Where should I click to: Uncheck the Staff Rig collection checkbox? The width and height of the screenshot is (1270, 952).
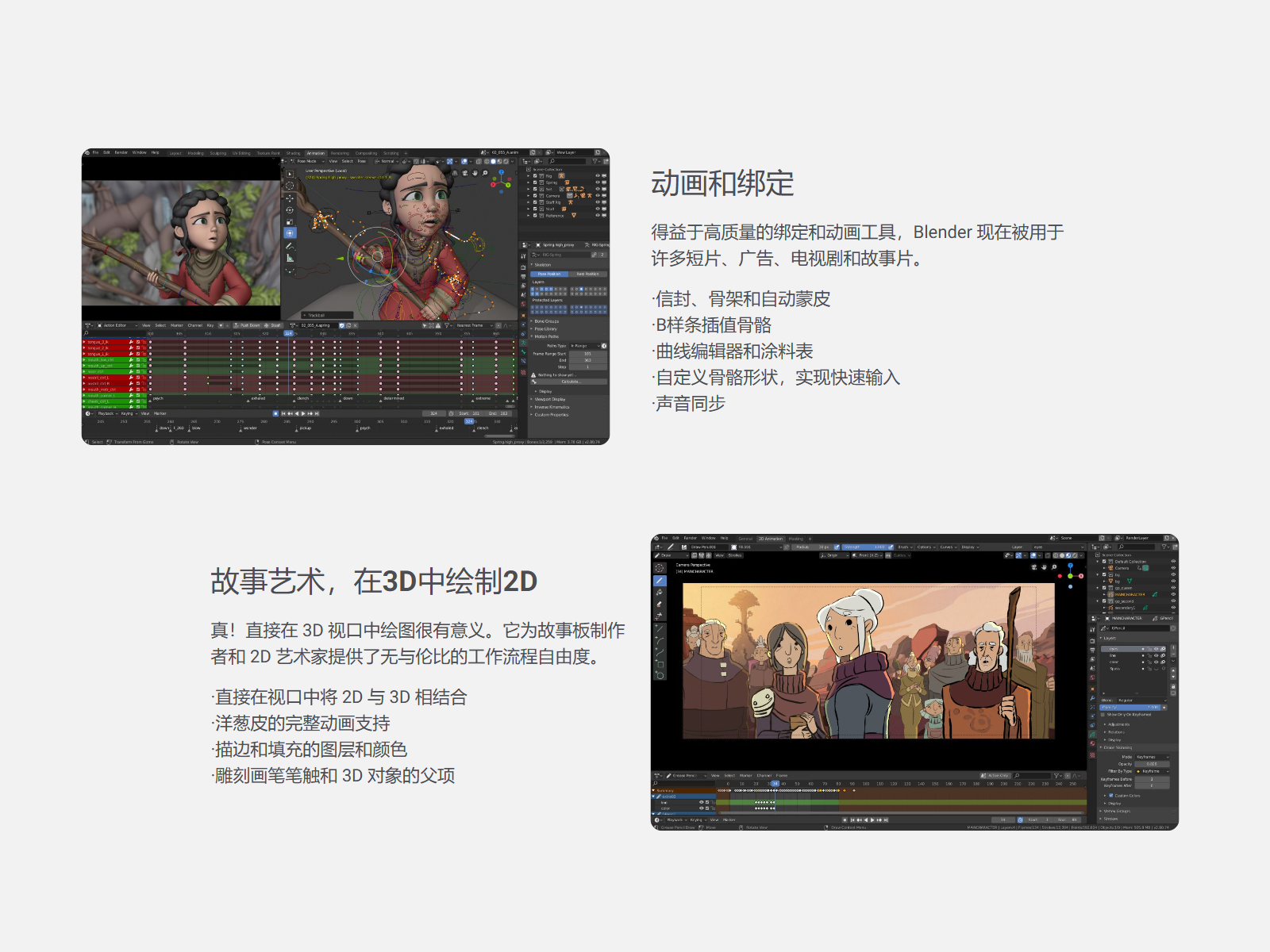[x=535, y=202]
